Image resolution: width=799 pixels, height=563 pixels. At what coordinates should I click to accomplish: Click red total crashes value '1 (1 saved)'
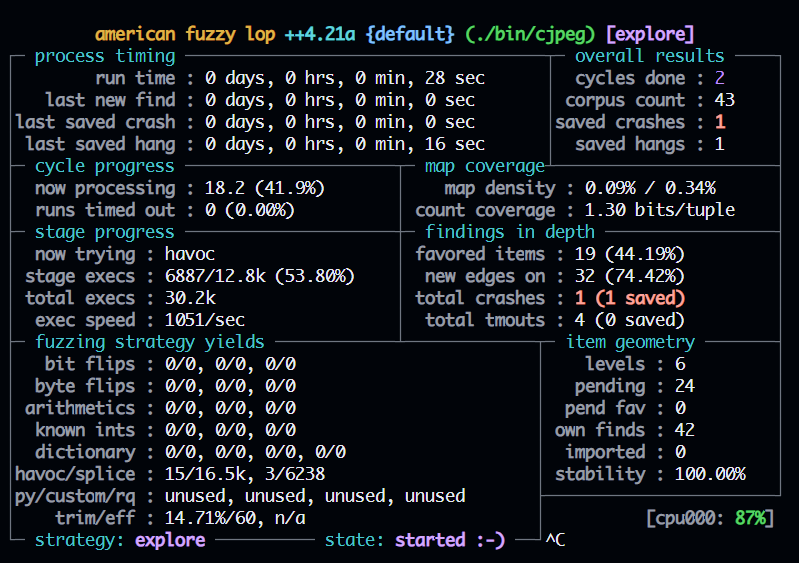(x=630, y=298)
